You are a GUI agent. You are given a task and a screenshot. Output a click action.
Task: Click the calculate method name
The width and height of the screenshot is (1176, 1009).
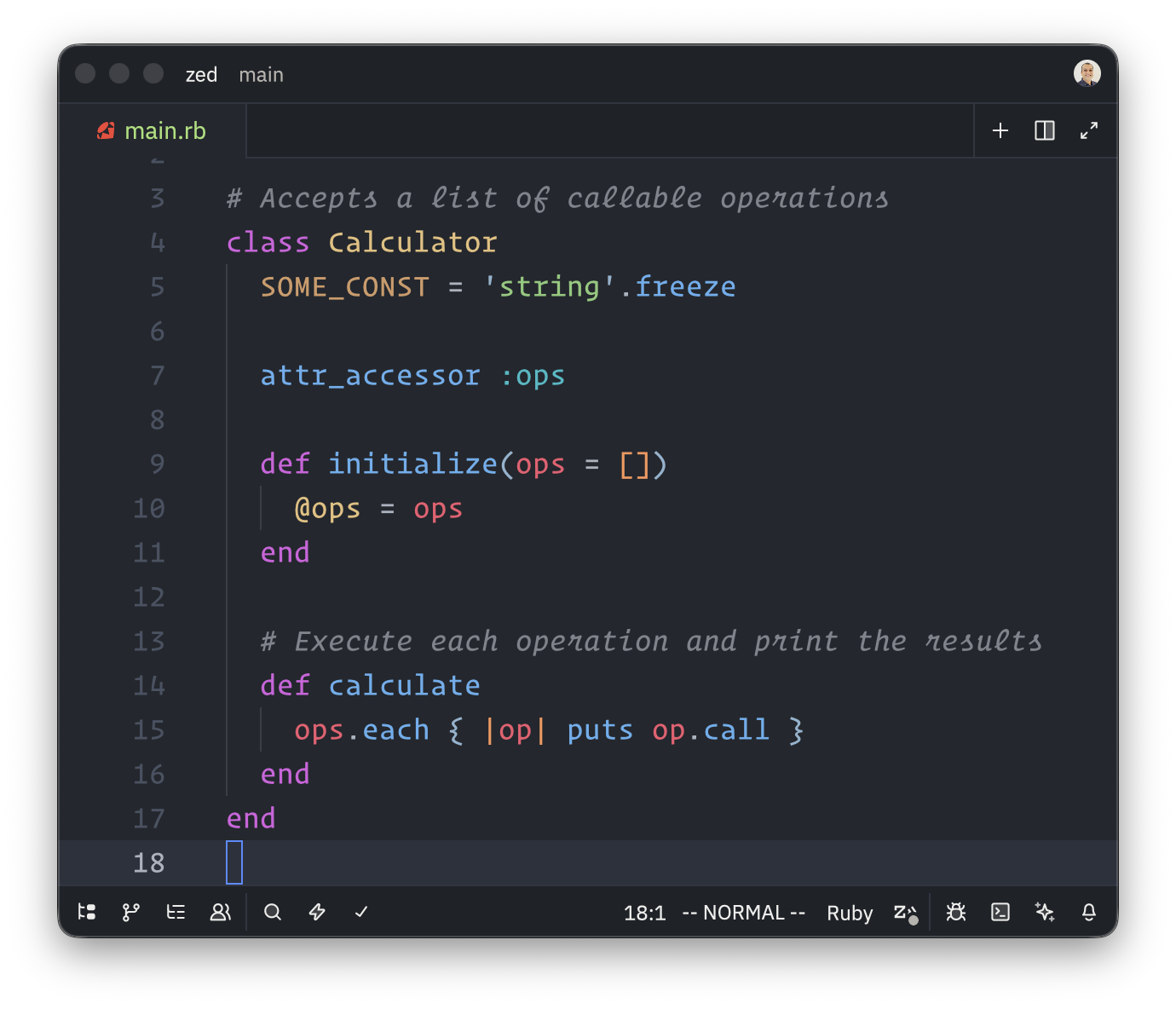[404, 685]
